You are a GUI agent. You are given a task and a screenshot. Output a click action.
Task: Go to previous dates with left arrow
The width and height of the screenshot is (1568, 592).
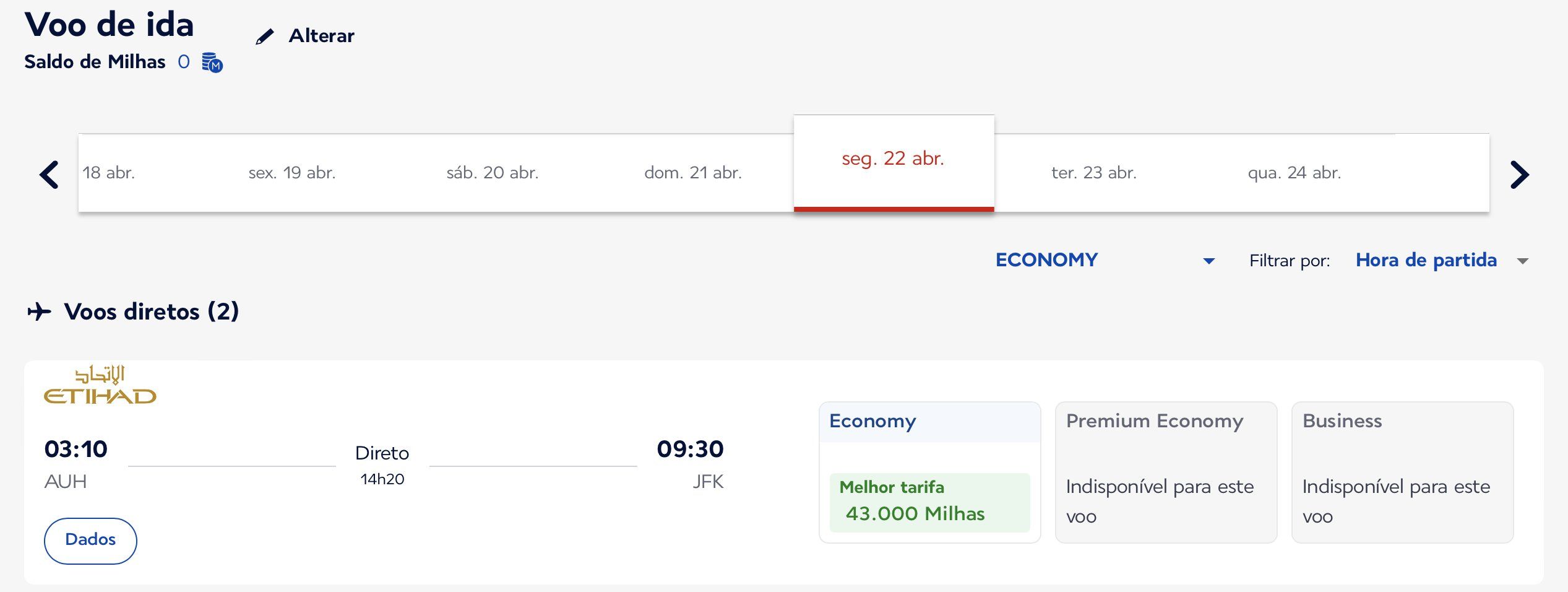coord(49,175)
